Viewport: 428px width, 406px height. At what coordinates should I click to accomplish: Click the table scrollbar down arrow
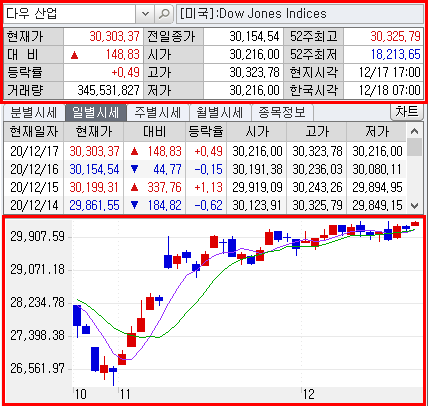(415, 206)
